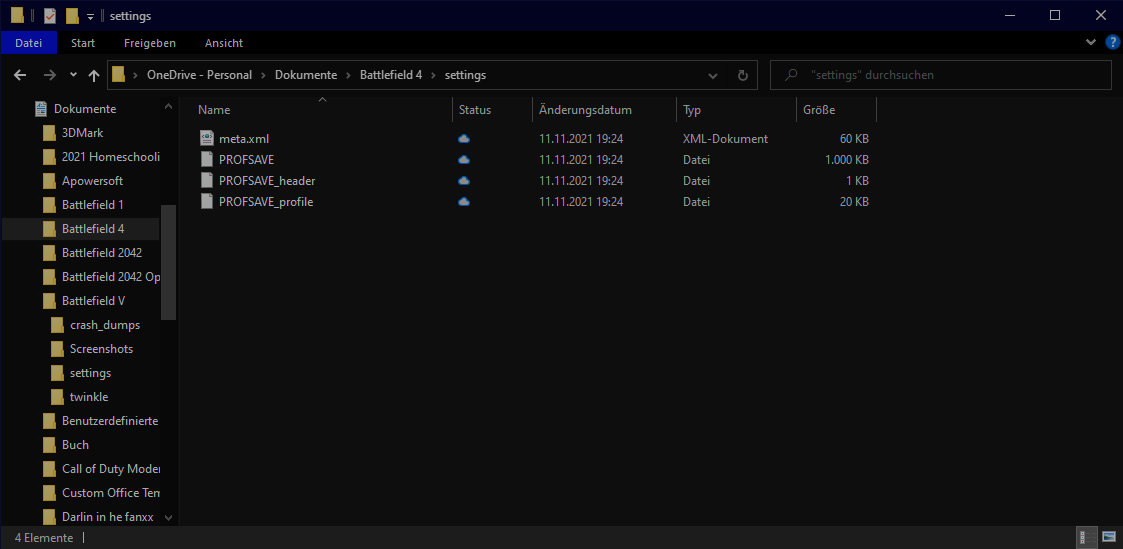Switch to the Ansicht ribbon tab
Image resolution: width=1123 pixels, height=549 pixels.
click(223, 43)
